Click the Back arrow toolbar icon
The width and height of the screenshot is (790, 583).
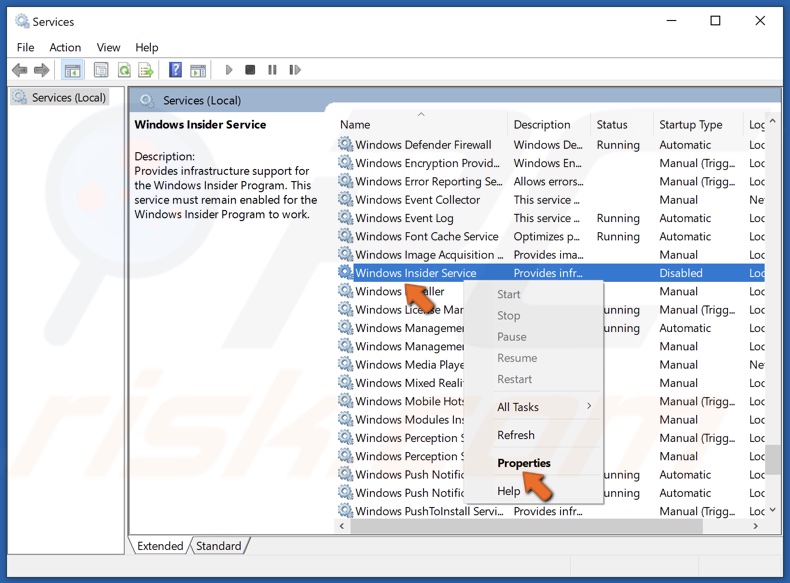point(20,70)
